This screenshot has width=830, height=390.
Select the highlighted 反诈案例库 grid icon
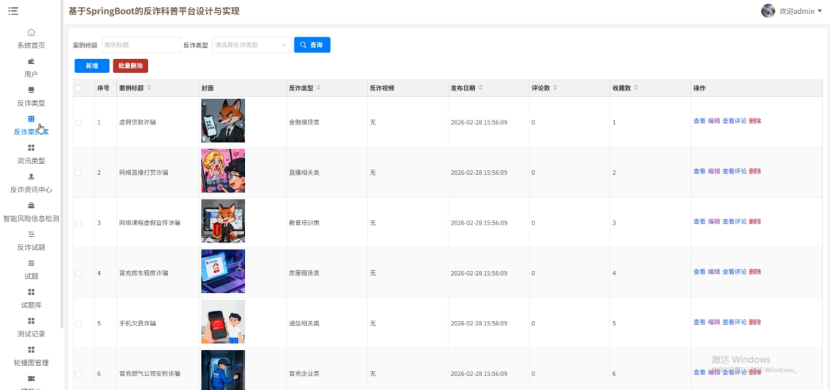(x=31, y=119)
